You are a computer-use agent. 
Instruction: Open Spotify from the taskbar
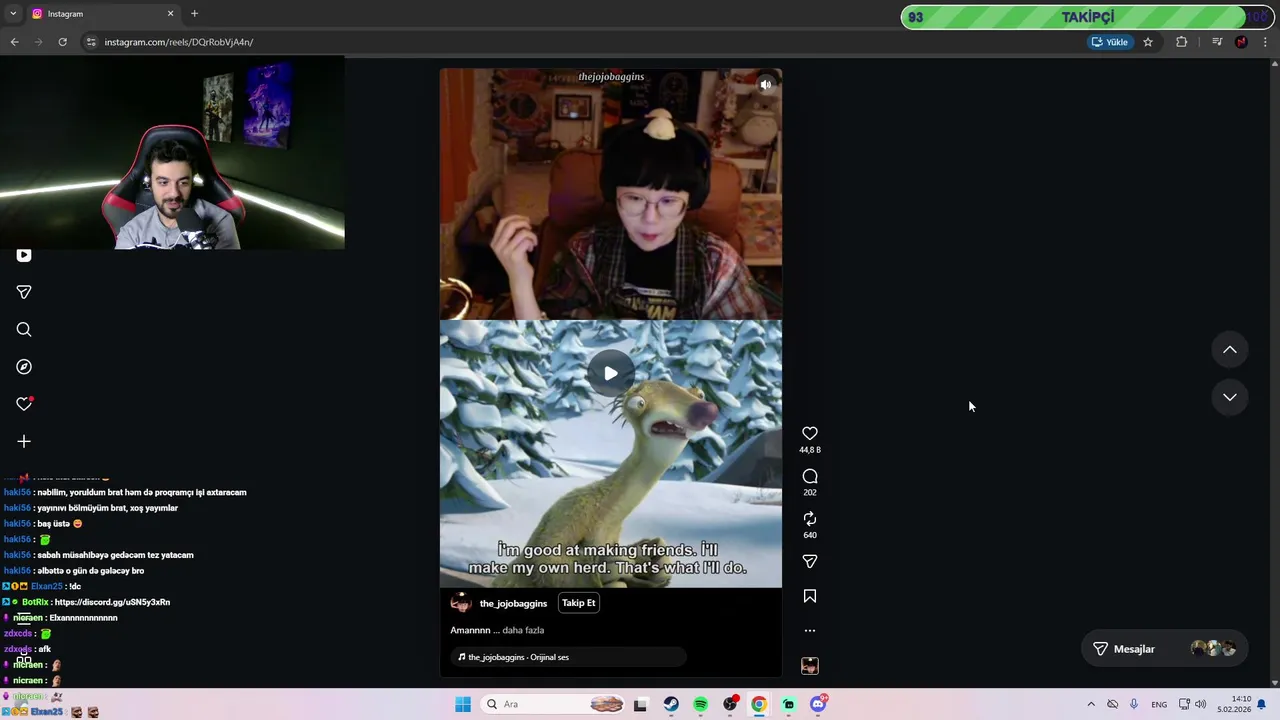(700, 704)
